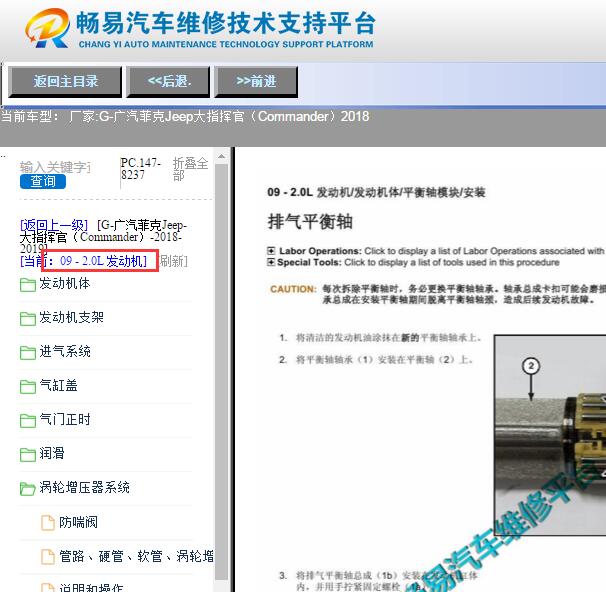This screenshot has width=606, height=592.
Task: Expand the Special Tools plus box
Action: (271, 262)
